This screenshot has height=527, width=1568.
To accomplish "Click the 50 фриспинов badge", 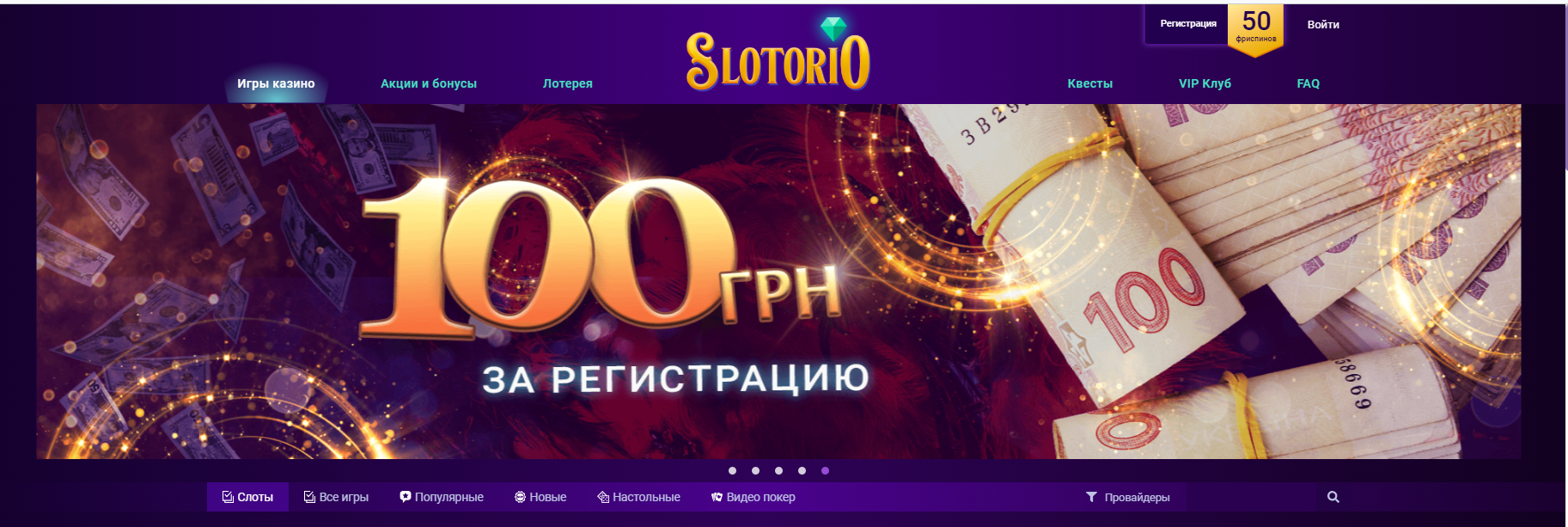I will tap(1255, 29).
